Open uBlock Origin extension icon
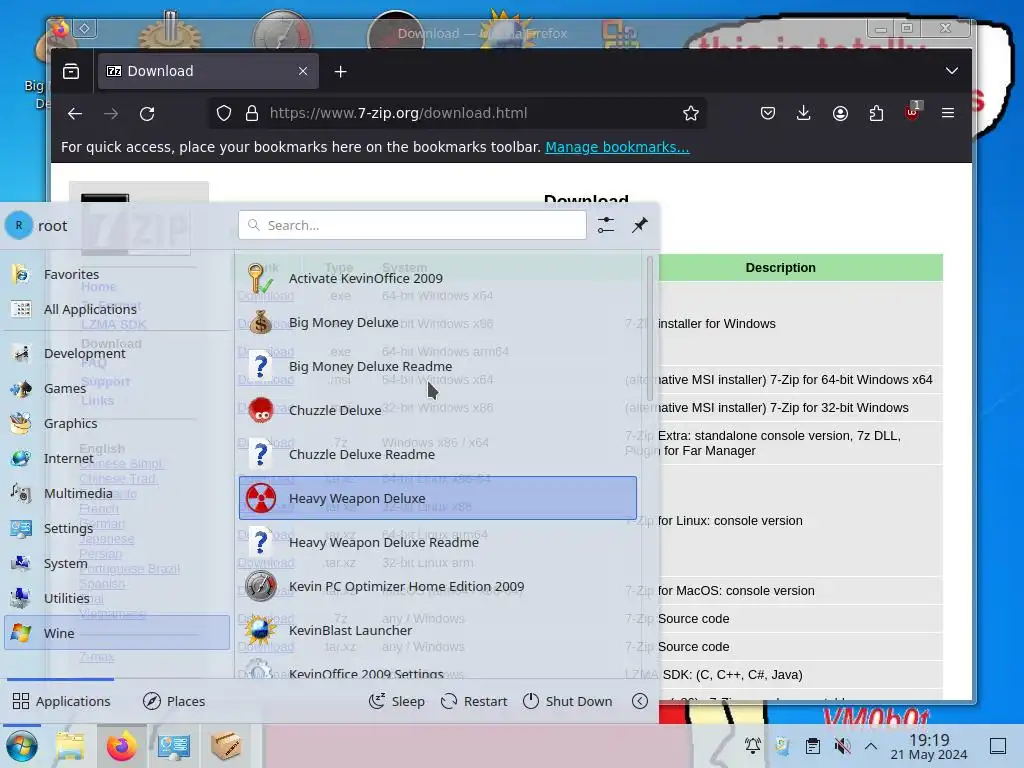Viewport: 1024px width, 768px height. (x=912, y=112)
